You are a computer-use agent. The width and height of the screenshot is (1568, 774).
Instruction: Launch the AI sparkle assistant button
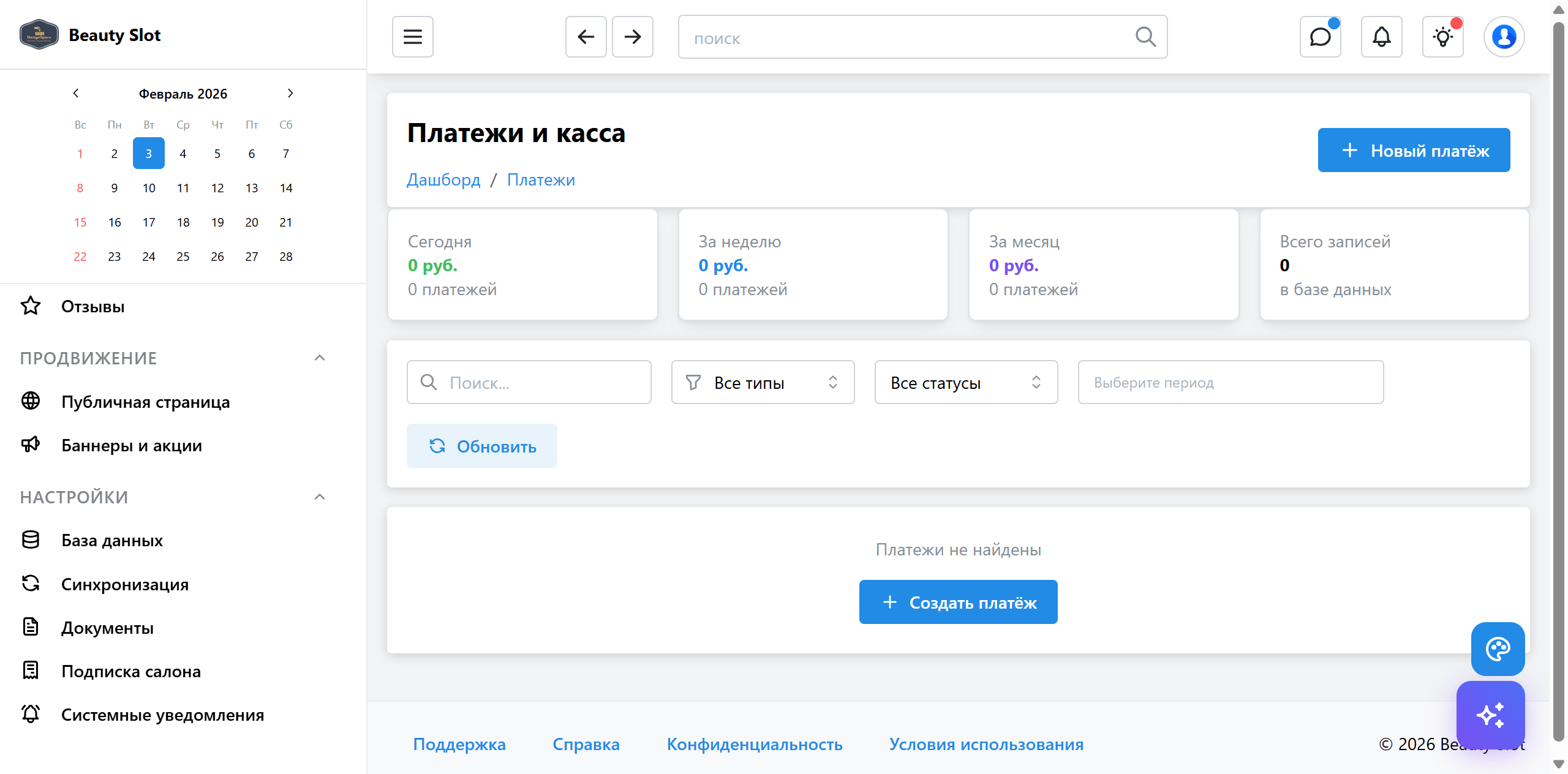click(1490, 715)
